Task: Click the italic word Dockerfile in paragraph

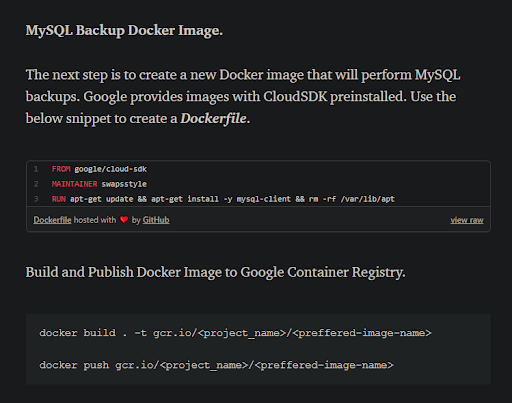Action: (x=213, y=119)
